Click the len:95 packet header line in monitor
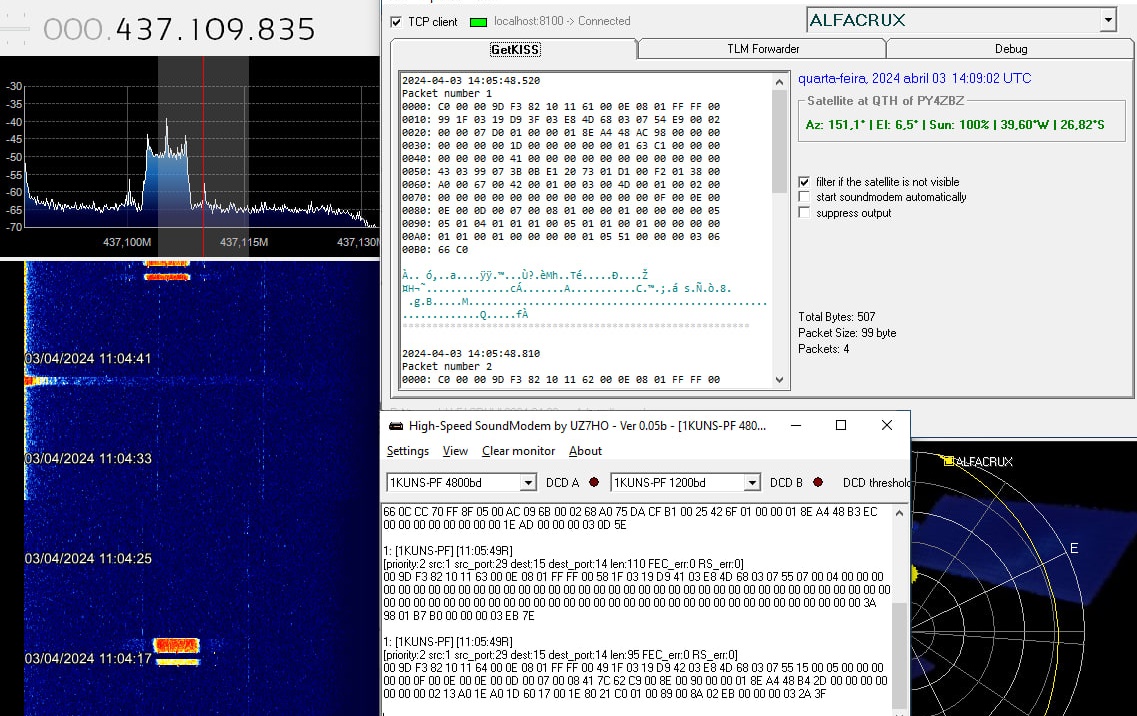1137x716 pixels. [560, 655]
